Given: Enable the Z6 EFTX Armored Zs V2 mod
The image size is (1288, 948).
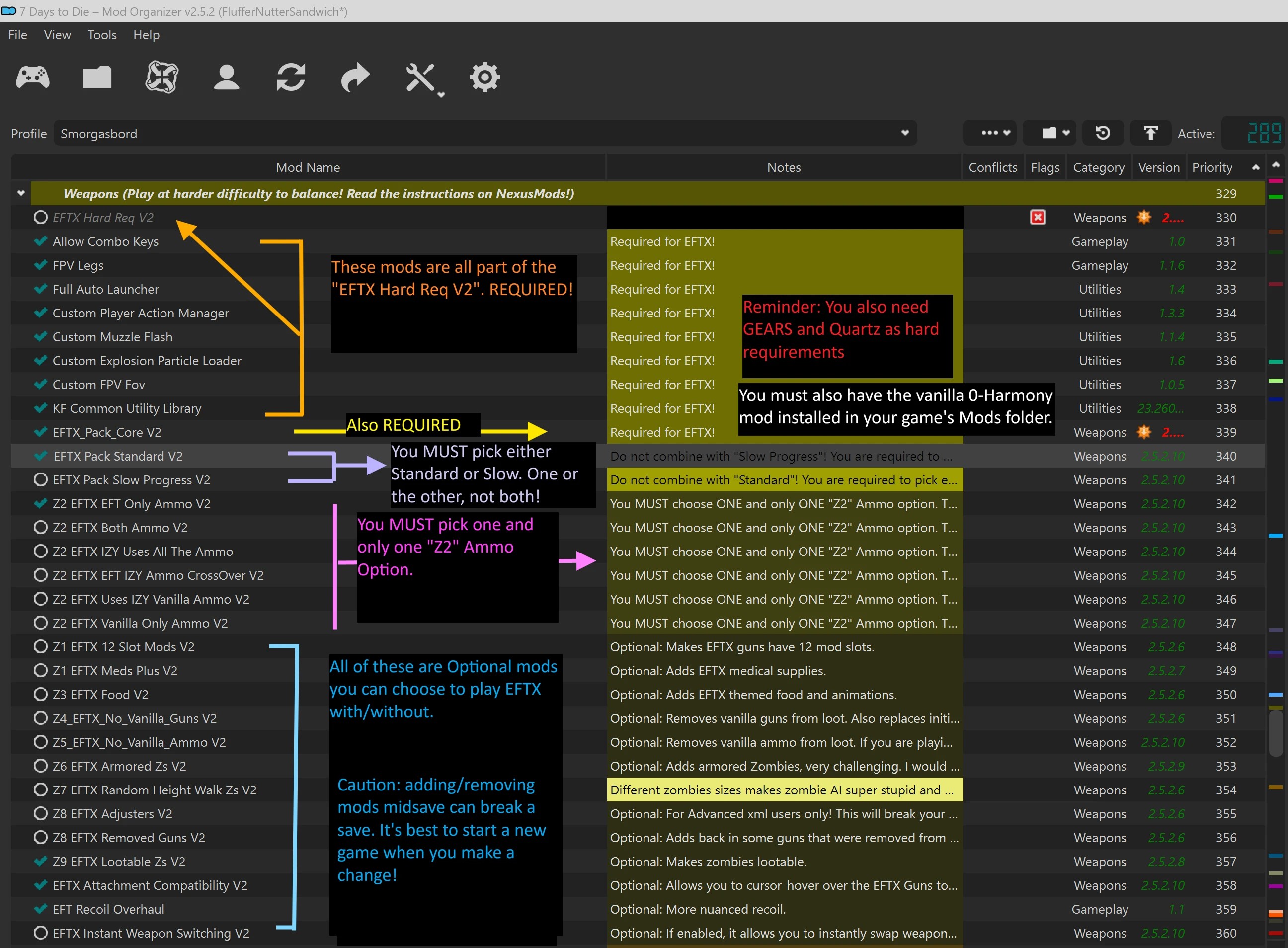Looking at the screenshot, I should [41, 766].
